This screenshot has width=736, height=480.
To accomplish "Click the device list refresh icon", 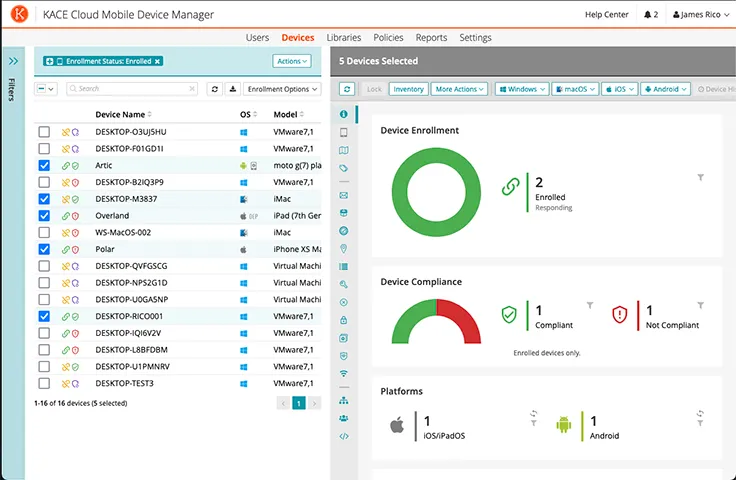I will [x=214, y=89].
